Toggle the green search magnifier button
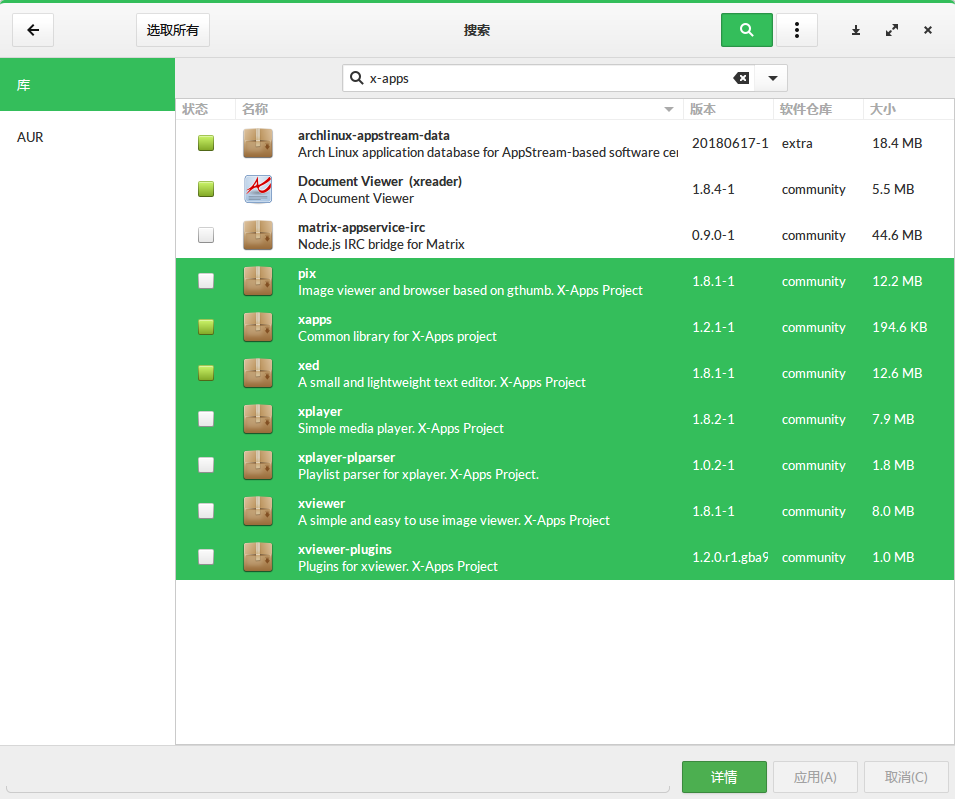Viewport: 955px width, 799px height. coord(747,30)
